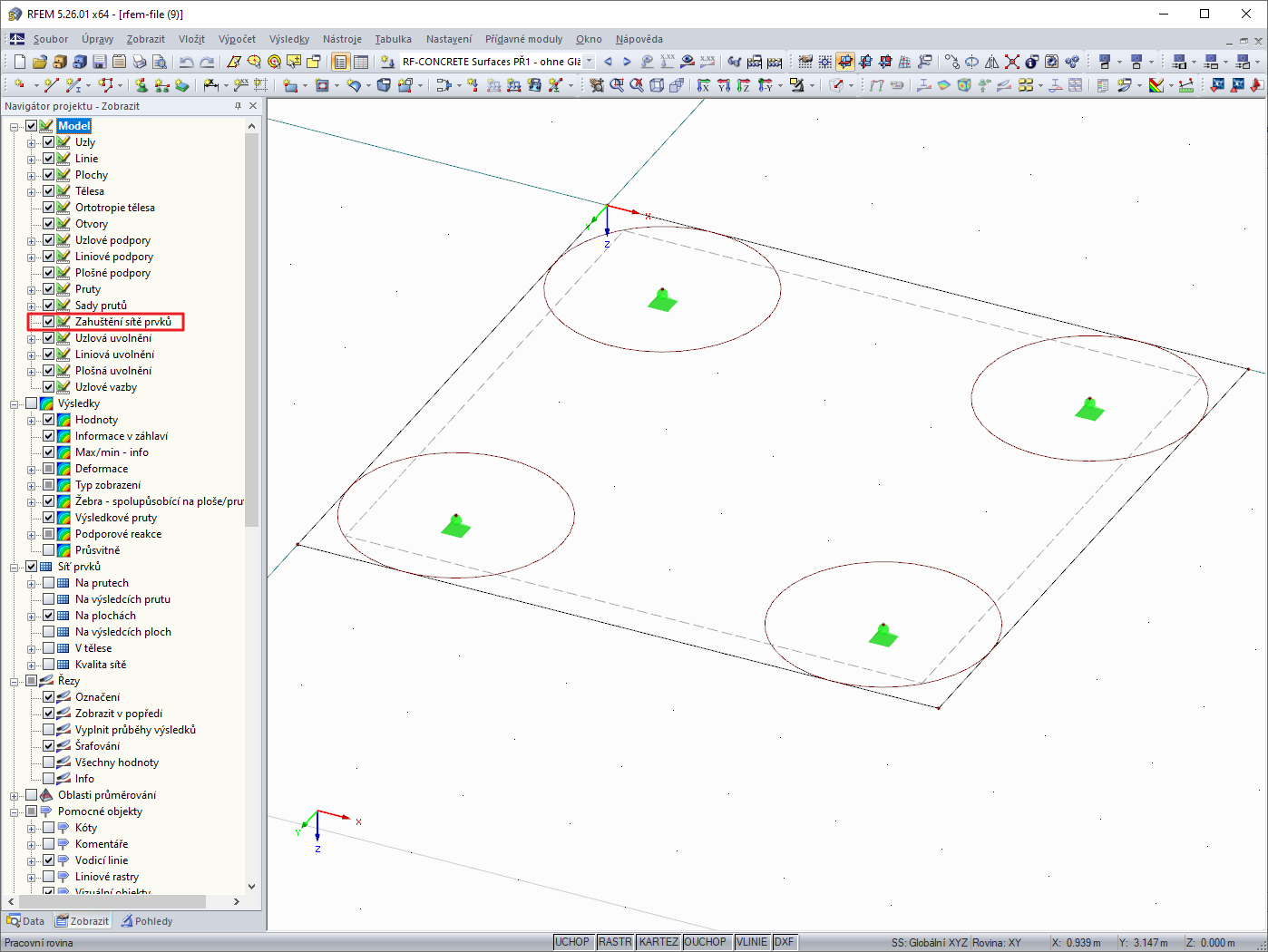Check the Kóty checkbox
The image size is (1268, 952).
point(49,828)
